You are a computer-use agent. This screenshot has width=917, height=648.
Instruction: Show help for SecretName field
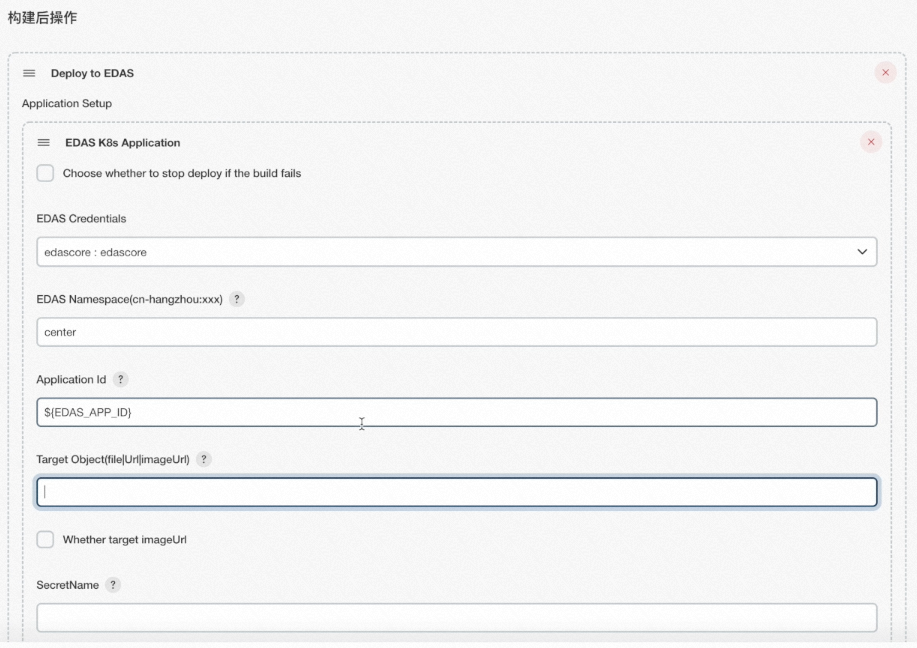coord(113,585)
